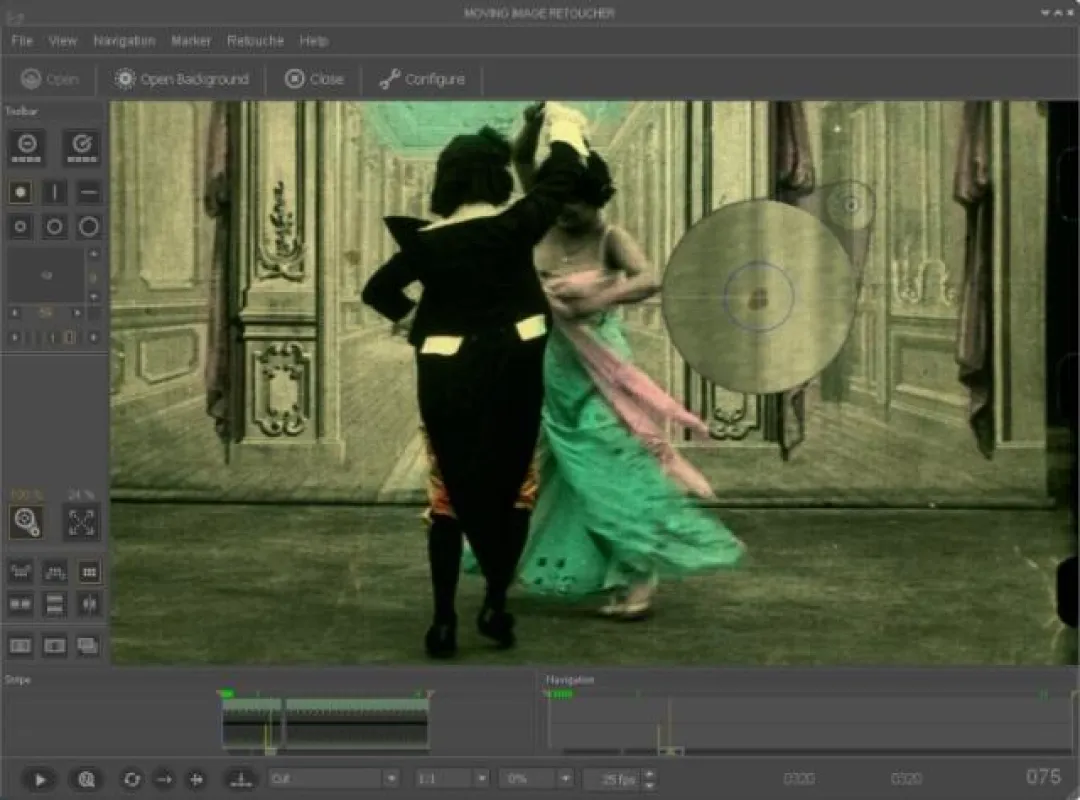Click highlighted grid icon in upper row

[88, 571]
